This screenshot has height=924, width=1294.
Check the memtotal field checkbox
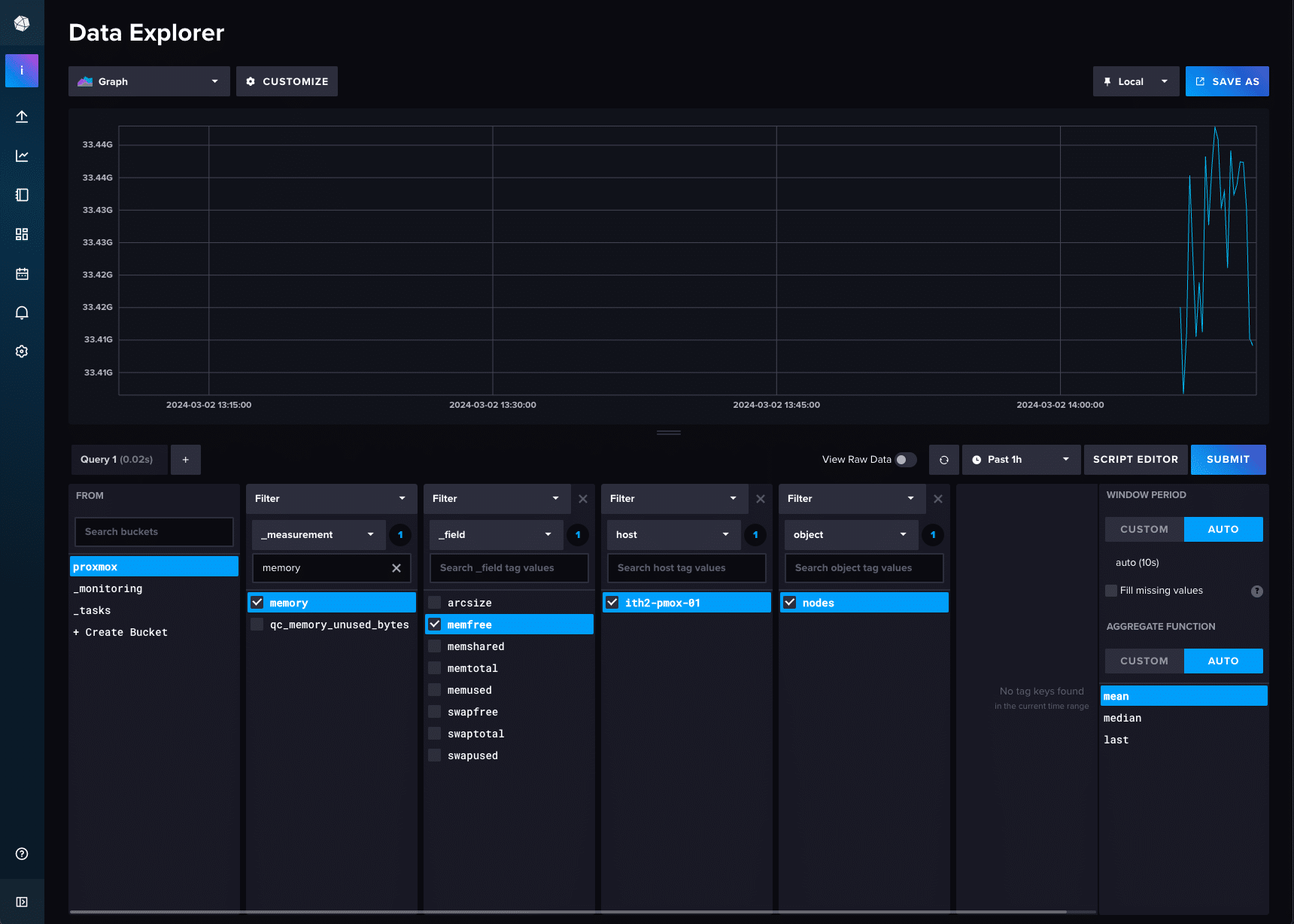click(x=435, y=667)
